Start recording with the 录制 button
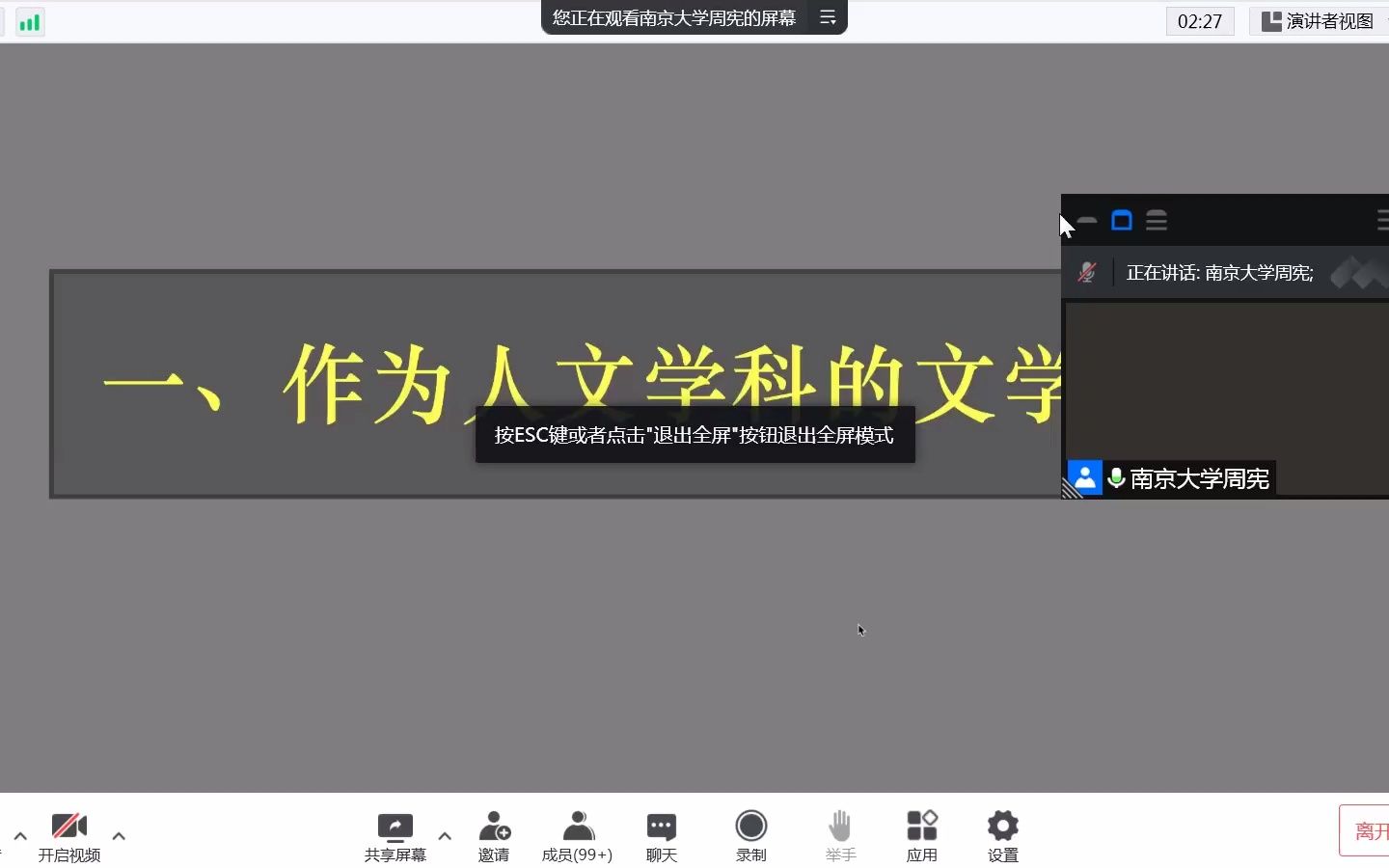1389x868 pixels. pyautogui.click(x=751, y=836)
